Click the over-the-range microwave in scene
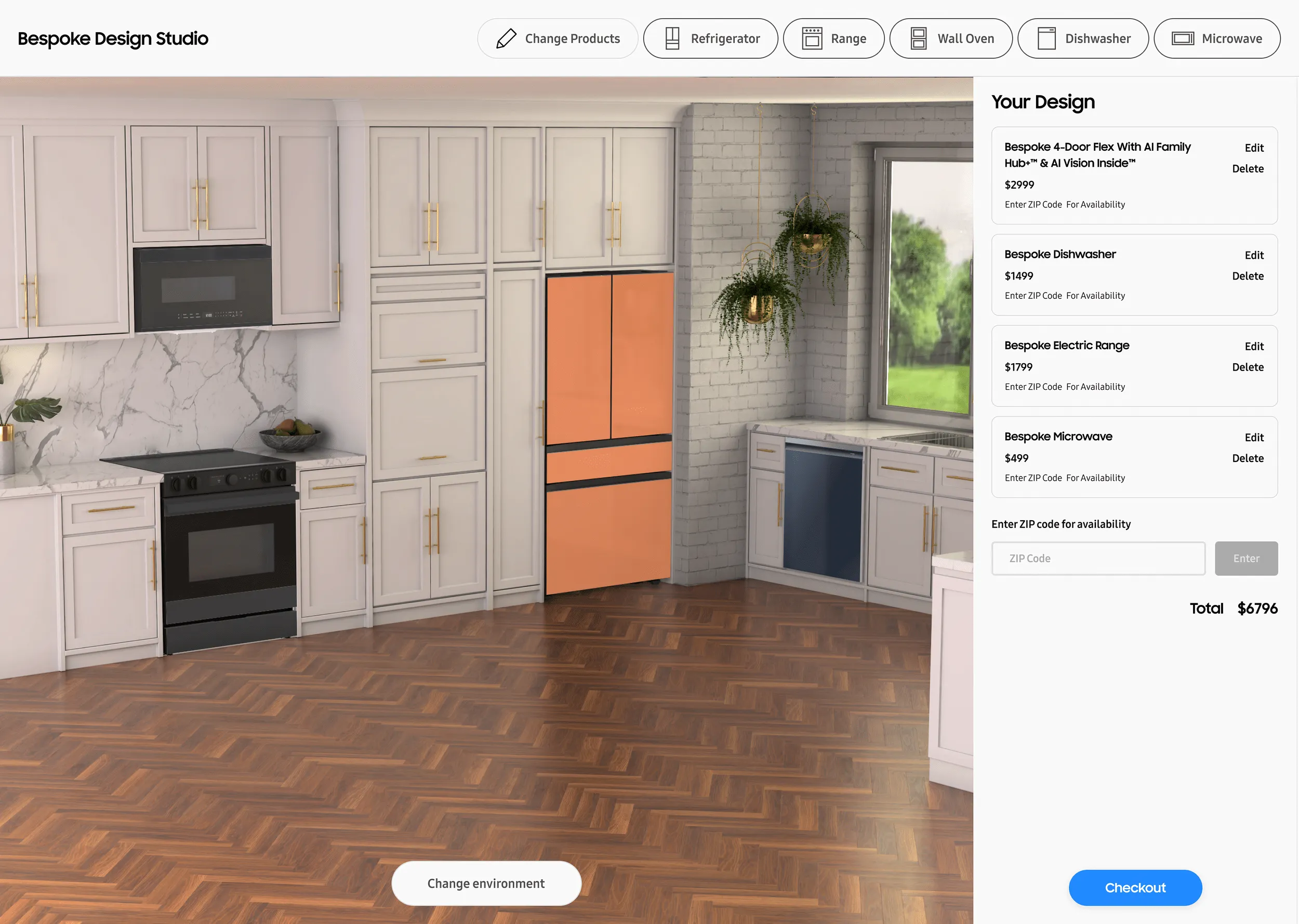 pyautogui.click(x=202, y=288)
